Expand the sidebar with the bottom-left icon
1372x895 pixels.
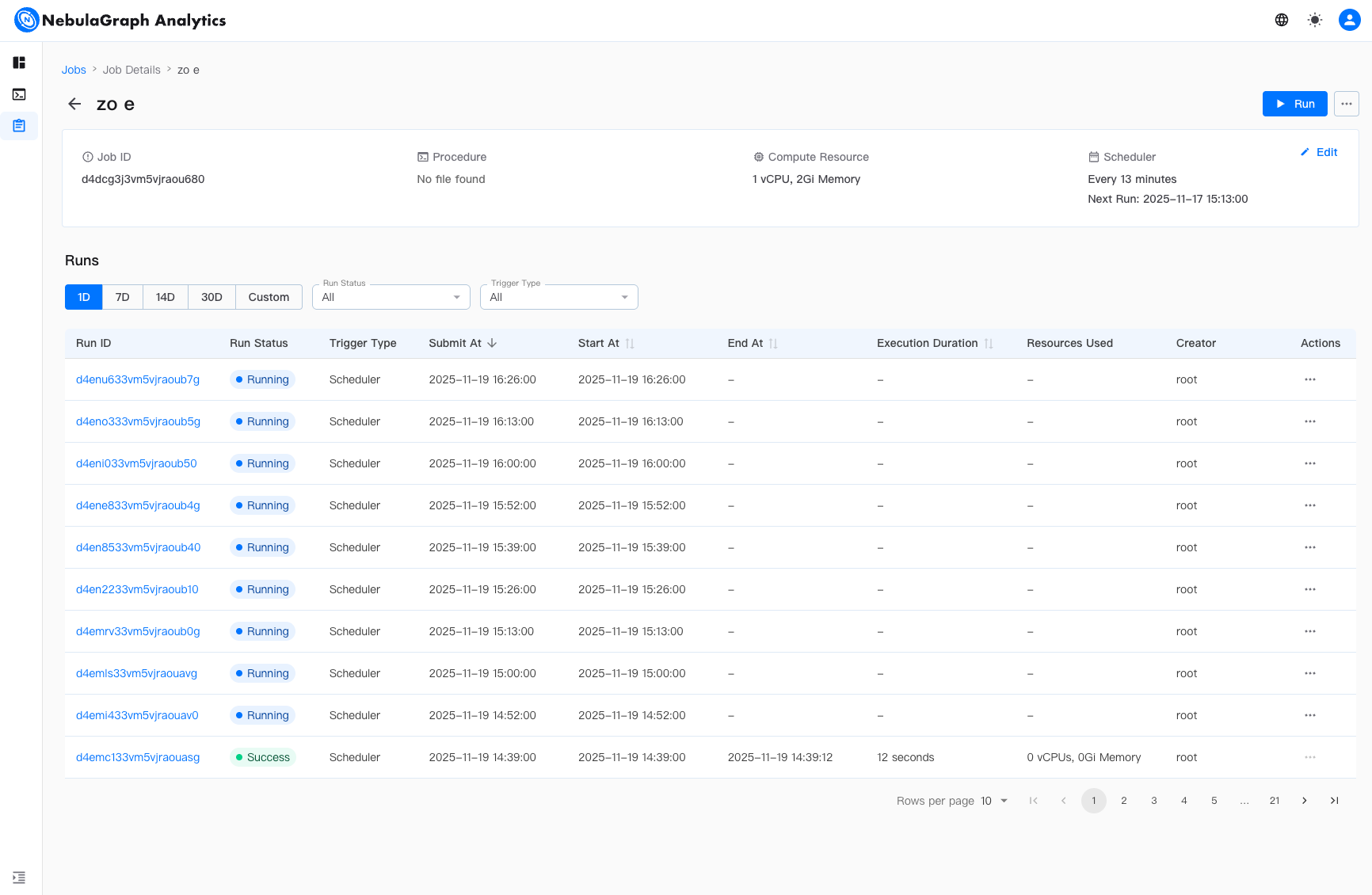pyautogui.click(x=19, y=878)
